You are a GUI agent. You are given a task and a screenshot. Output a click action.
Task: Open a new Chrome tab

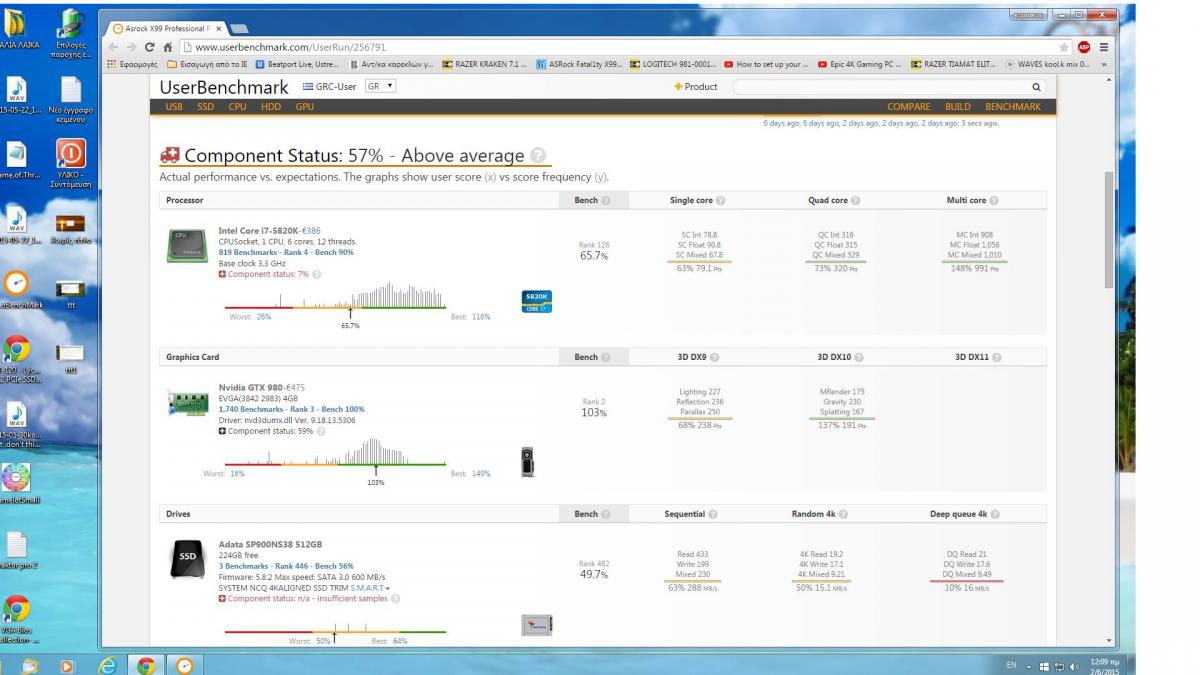pos(240,28)
